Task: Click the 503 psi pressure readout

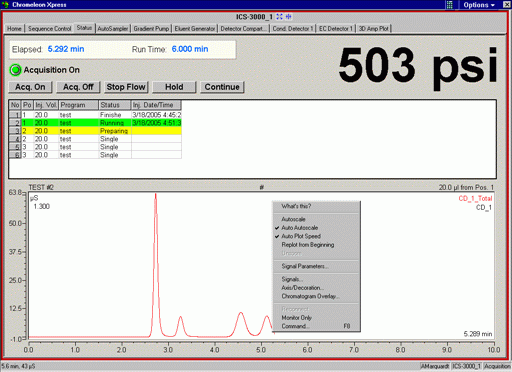Action: (418, 67)
